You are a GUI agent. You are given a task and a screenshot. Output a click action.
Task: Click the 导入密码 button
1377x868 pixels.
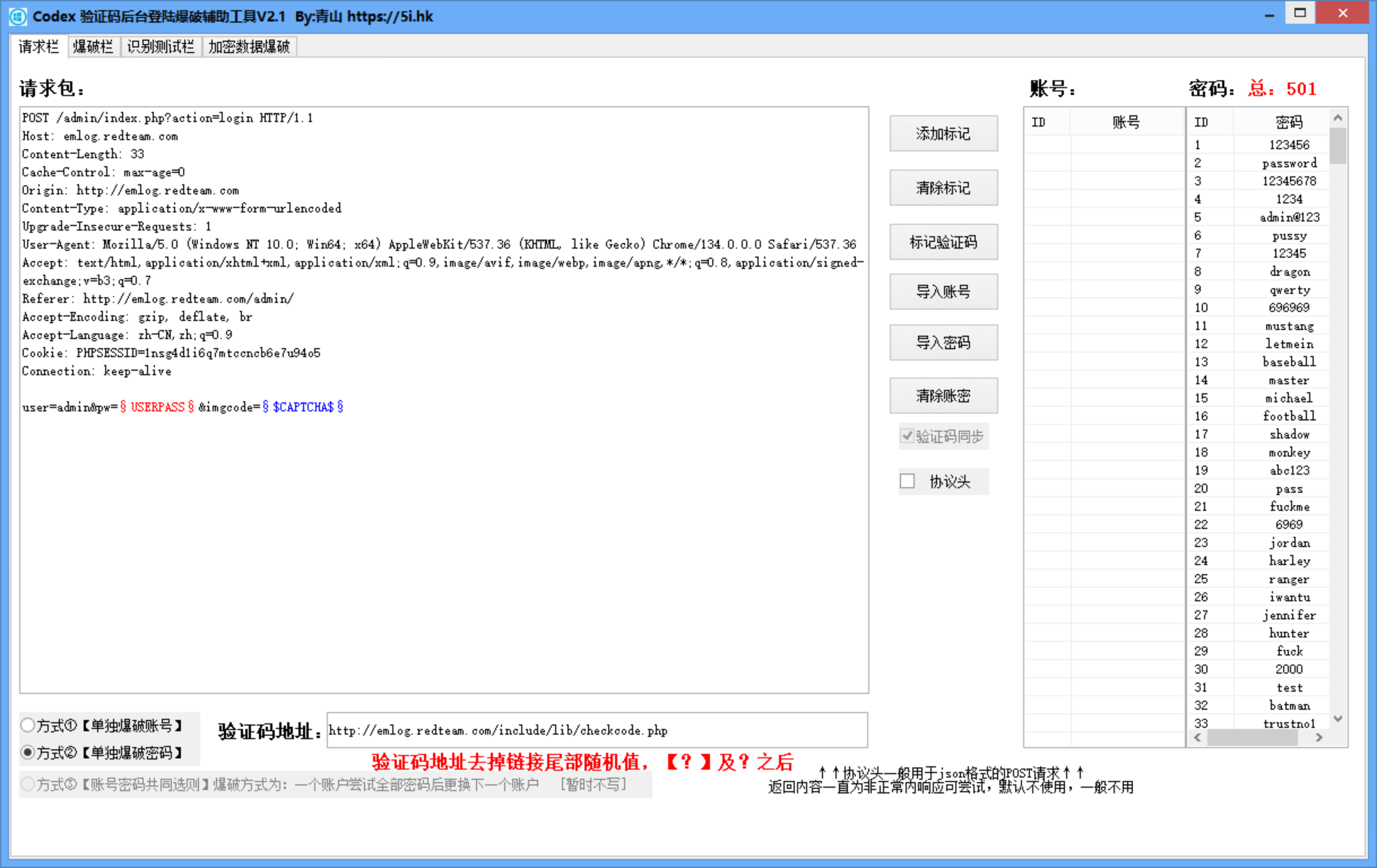(944, 342)
